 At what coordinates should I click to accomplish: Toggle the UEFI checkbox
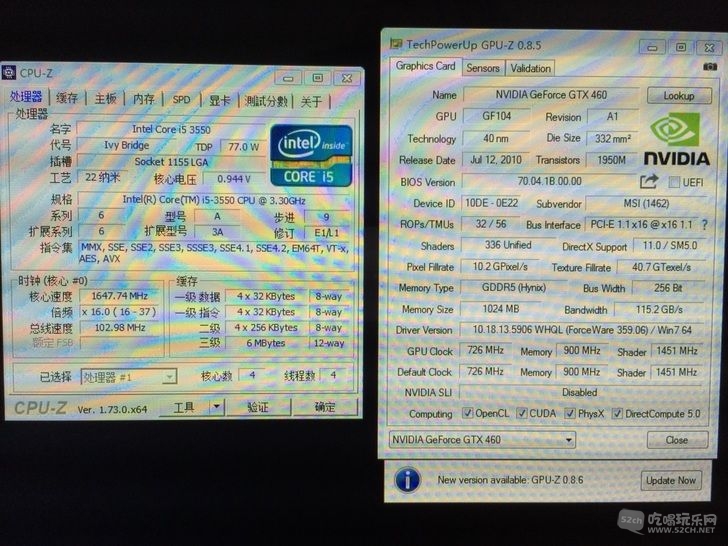click(x=674, y=182)
